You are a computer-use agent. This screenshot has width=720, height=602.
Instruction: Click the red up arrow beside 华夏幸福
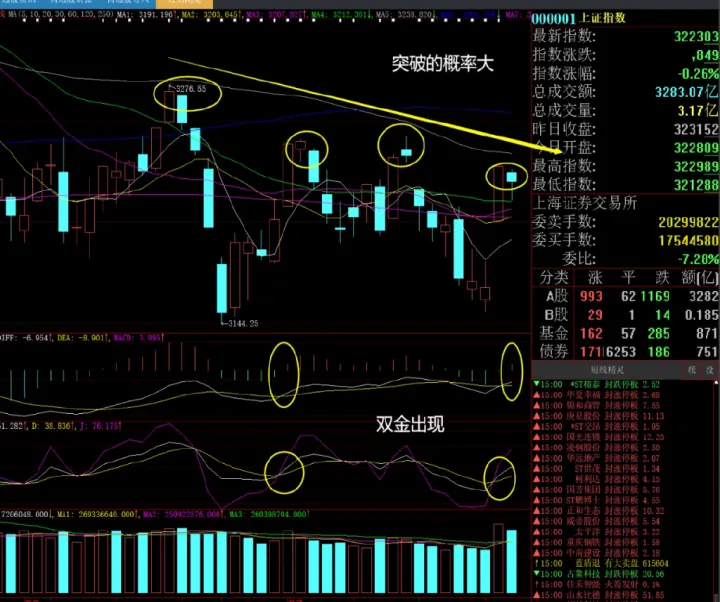(535, 395)
